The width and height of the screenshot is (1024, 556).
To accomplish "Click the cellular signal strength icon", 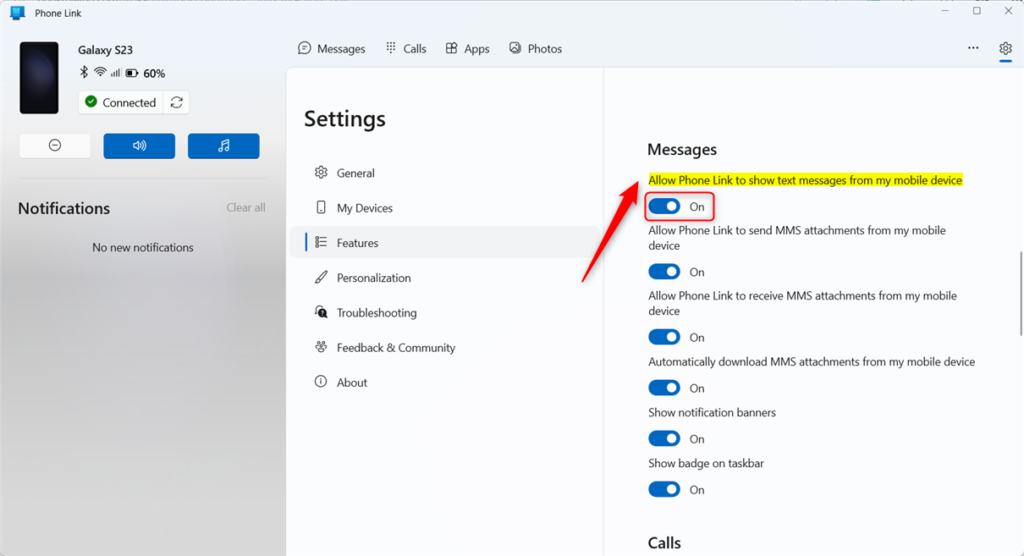I will tap(116, 73).
